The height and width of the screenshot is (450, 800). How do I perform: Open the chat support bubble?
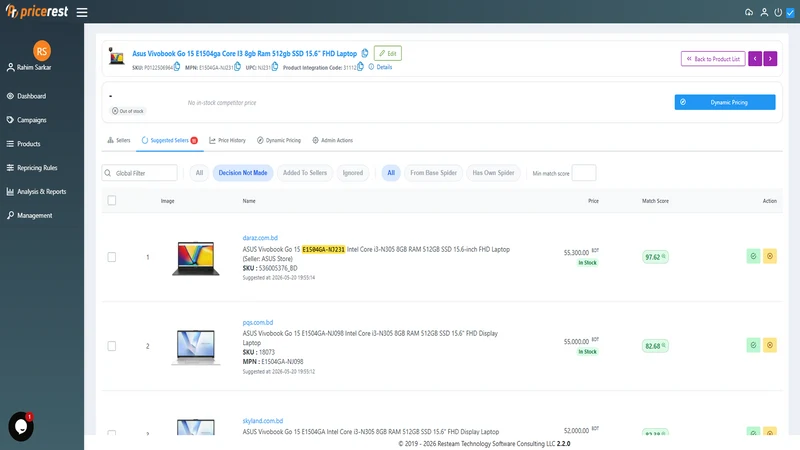coord(21,426)
